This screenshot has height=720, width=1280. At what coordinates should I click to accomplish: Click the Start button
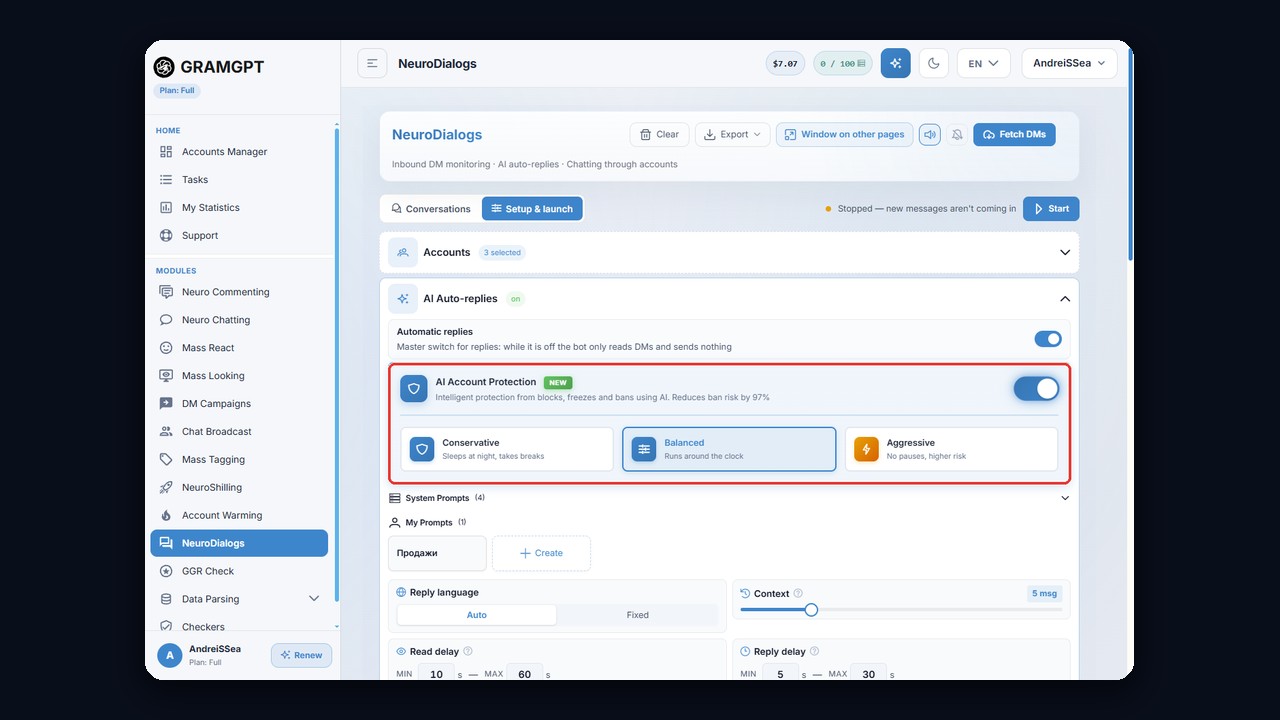(x=1051, y=209)
